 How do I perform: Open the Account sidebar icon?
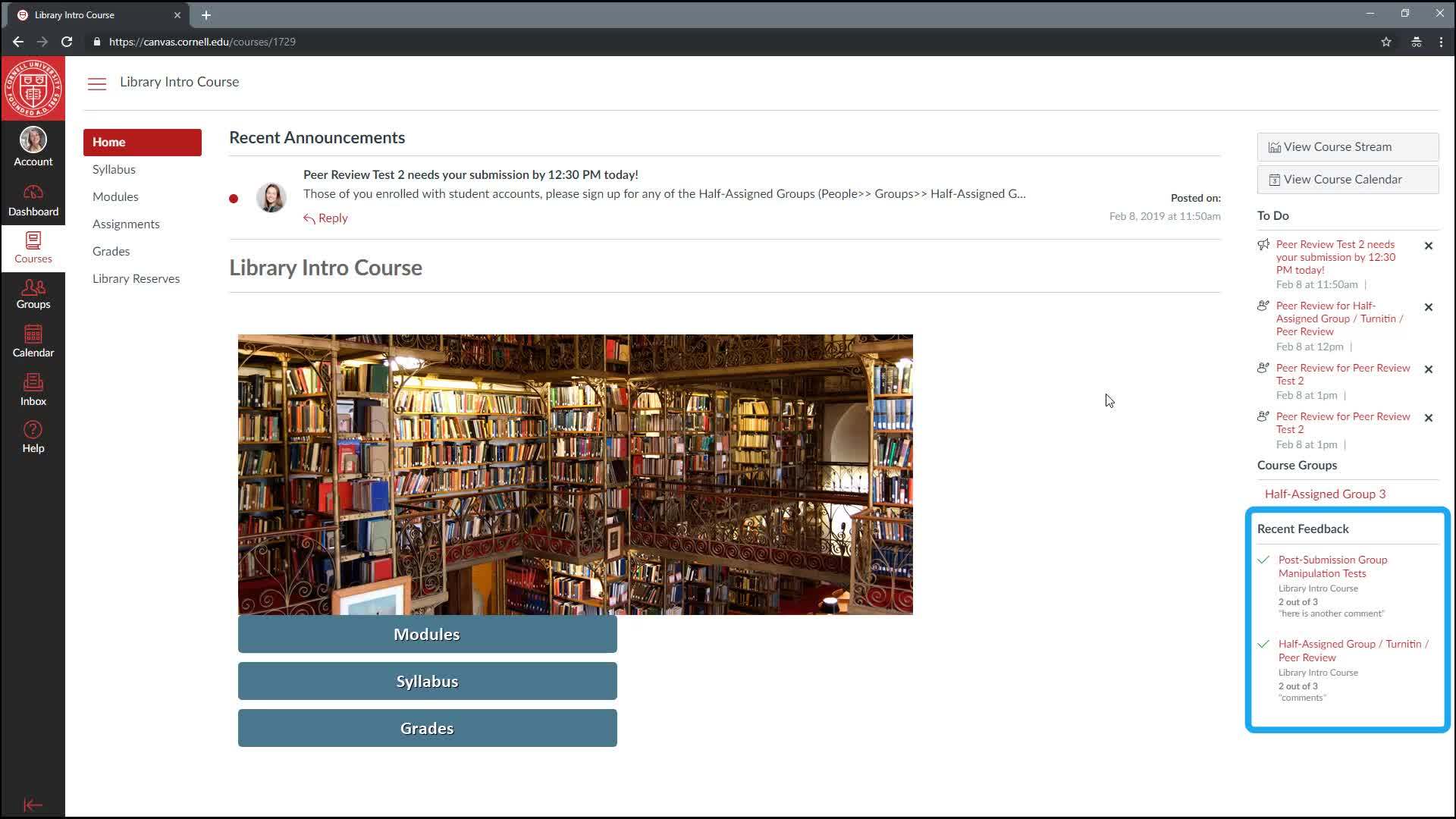[x=33, y=146]
